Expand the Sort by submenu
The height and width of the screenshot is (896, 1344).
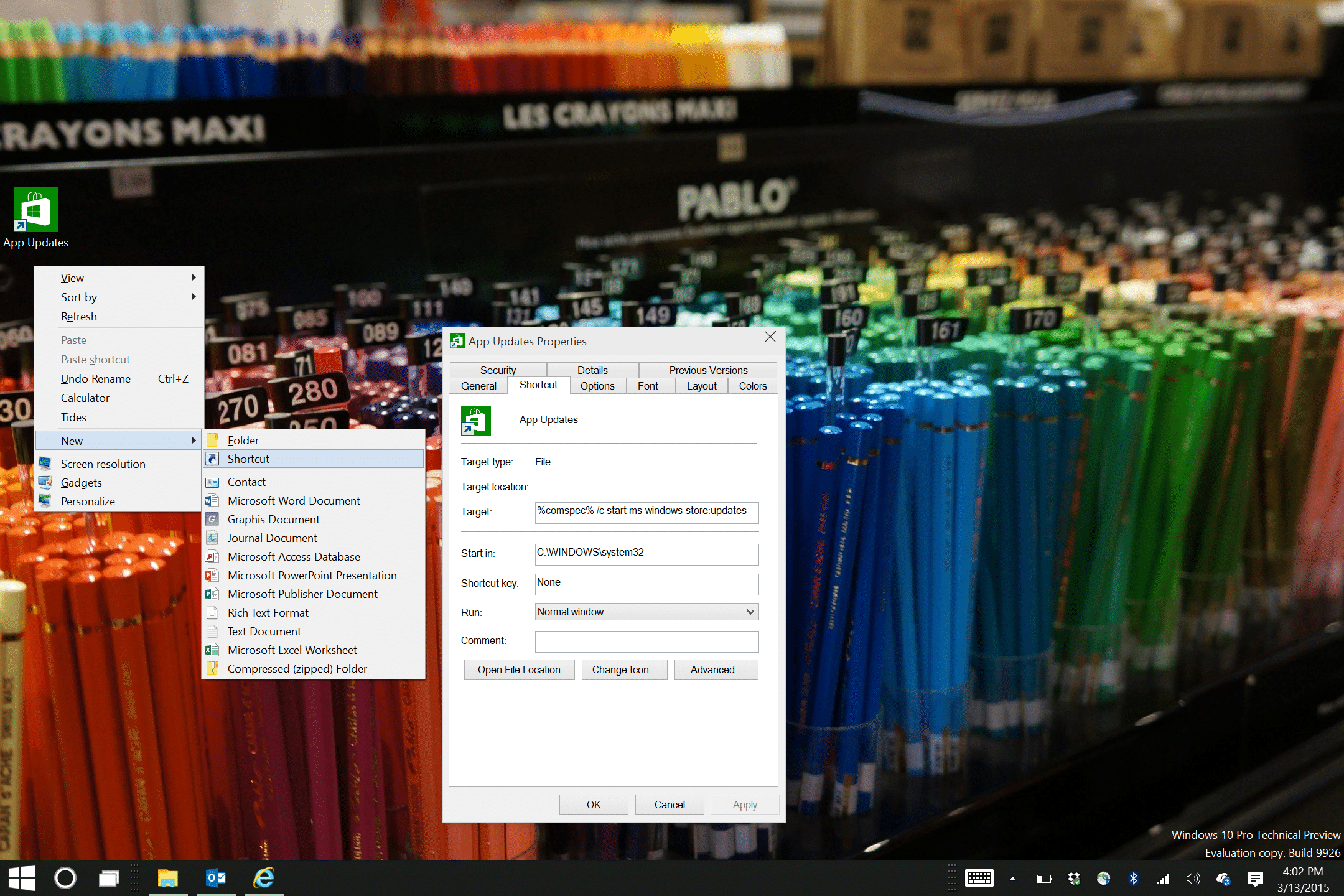point(119,297)
